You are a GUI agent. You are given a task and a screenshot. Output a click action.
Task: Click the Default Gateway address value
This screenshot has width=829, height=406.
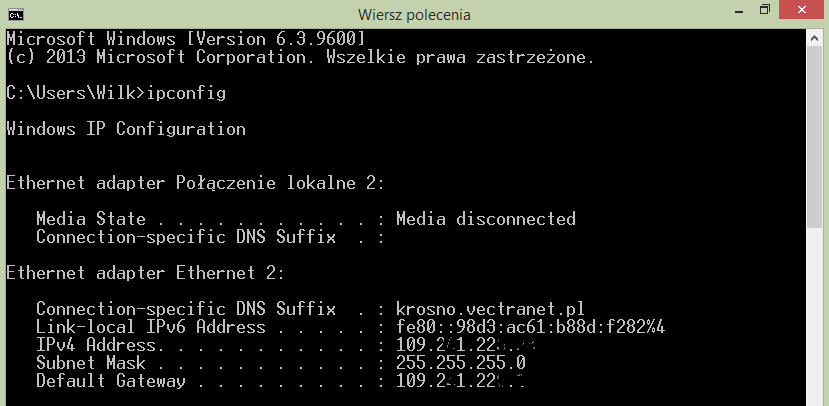460,381
